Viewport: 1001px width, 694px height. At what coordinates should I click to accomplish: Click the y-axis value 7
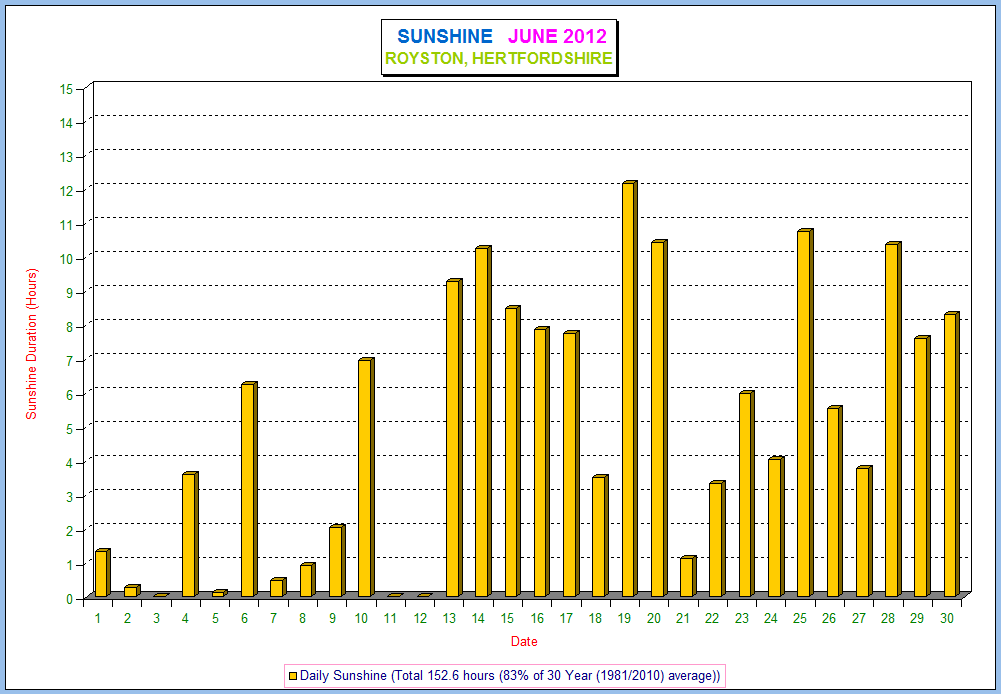[x=70, y=361]
